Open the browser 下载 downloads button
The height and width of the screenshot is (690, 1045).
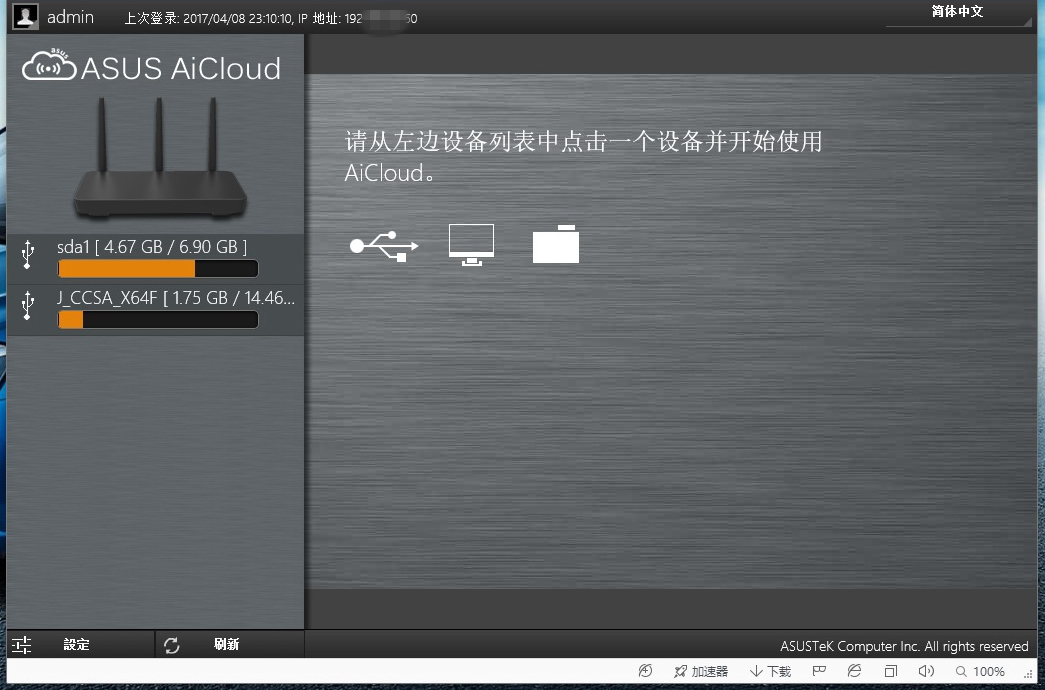tap(770, 671)
